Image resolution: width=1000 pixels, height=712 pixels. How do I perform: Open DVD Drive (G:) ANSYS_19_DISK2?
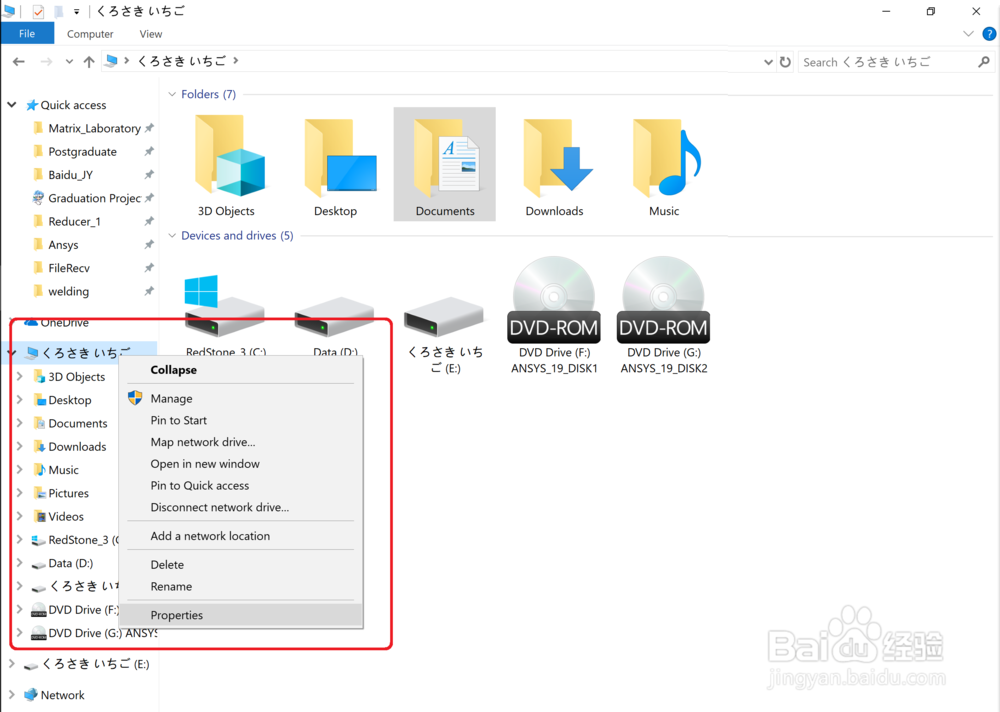click(663, 300)
